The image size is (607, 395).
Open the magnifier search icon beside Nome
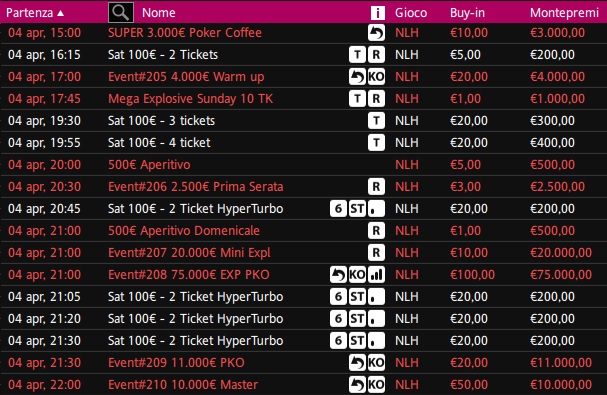tap(121, 12)
